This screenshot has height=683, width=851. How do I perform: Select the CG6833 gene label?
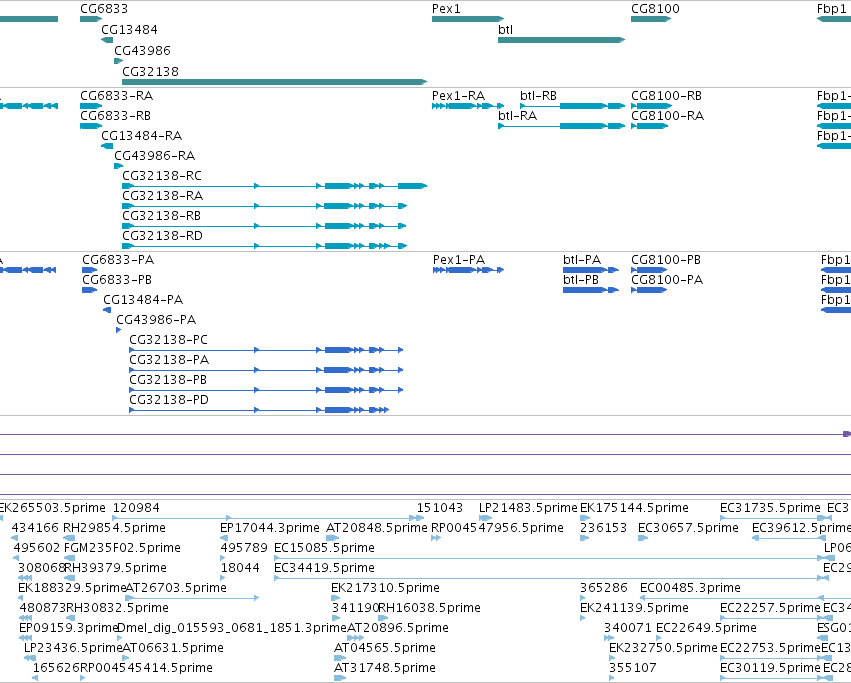[104, 9]
